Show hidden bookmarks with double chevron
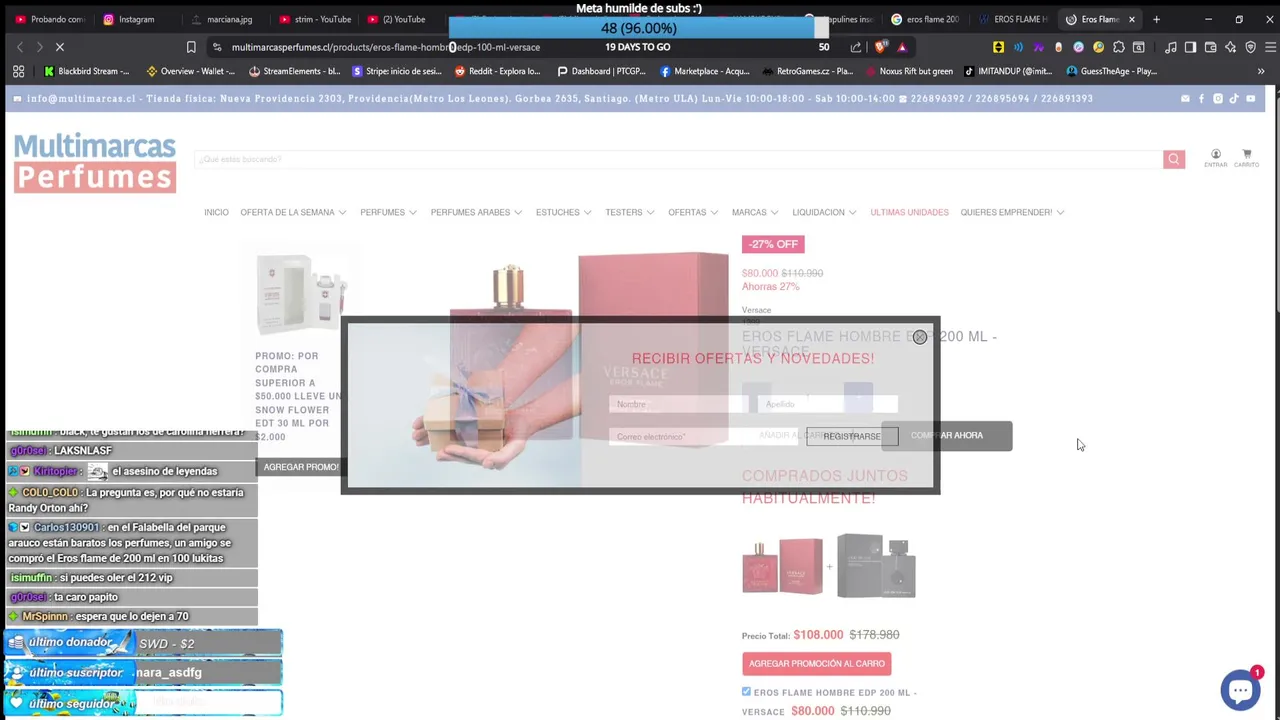This screenshot has width=1280, height=720. point(1261,71)
